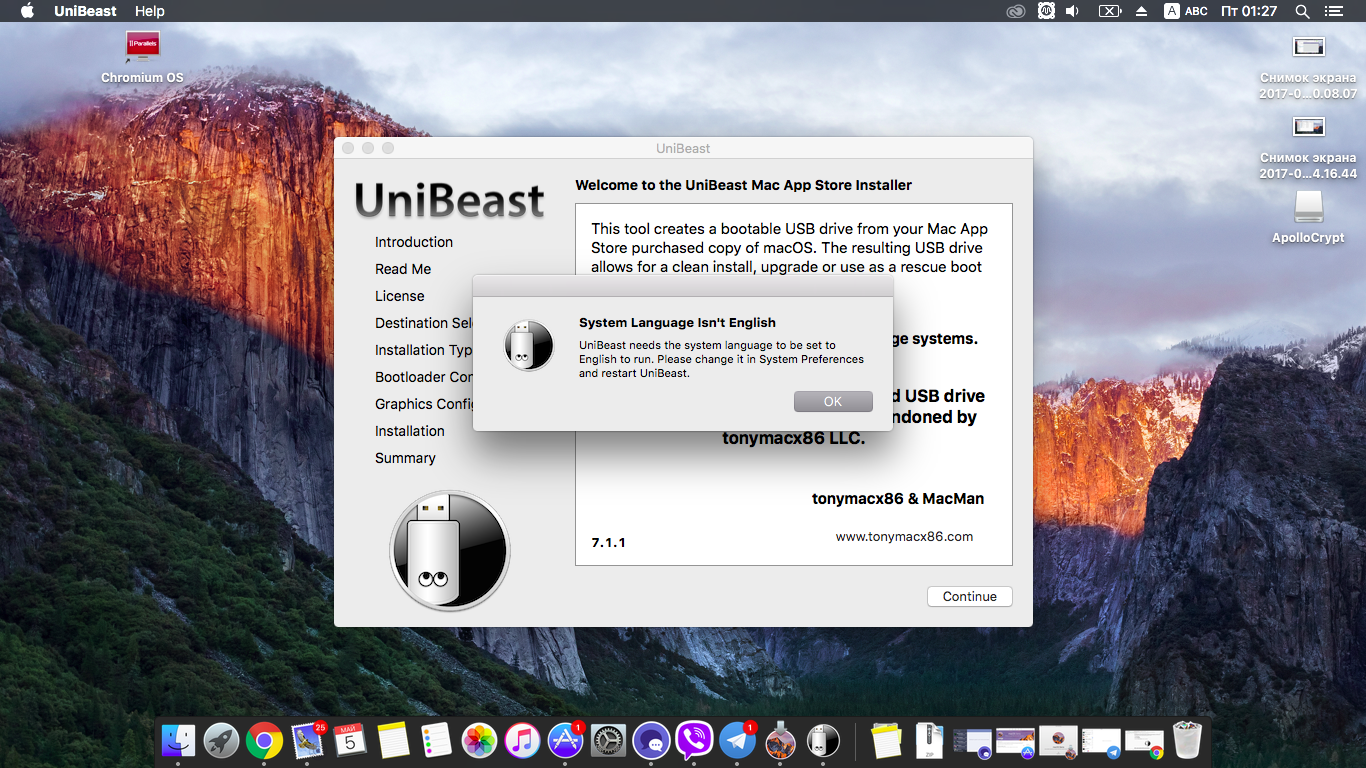Select the ApolloCrypt drive on desktop

1308,217
